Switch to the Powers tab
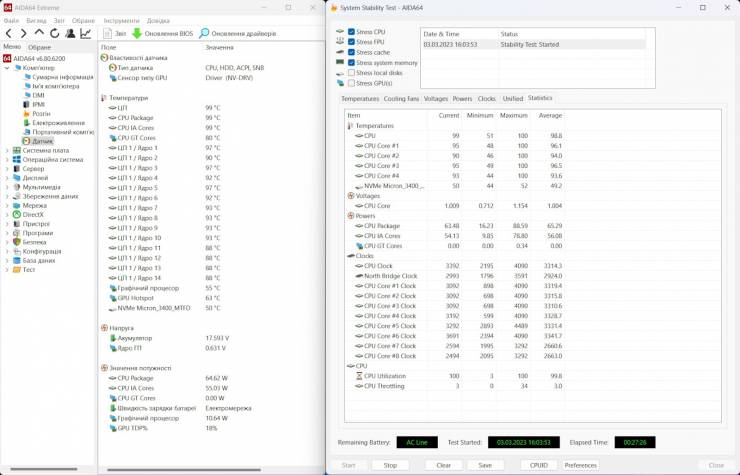Screen dimensions: 740x475 [462, 99]
